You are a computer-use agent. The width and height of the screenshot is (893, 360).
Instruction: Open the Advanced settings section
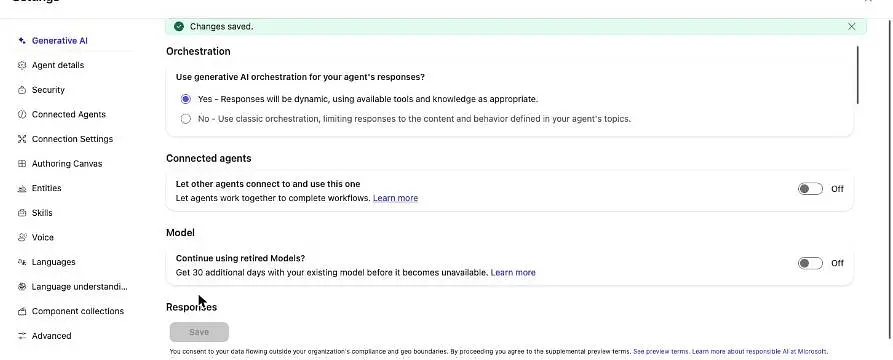click(51, 336)
